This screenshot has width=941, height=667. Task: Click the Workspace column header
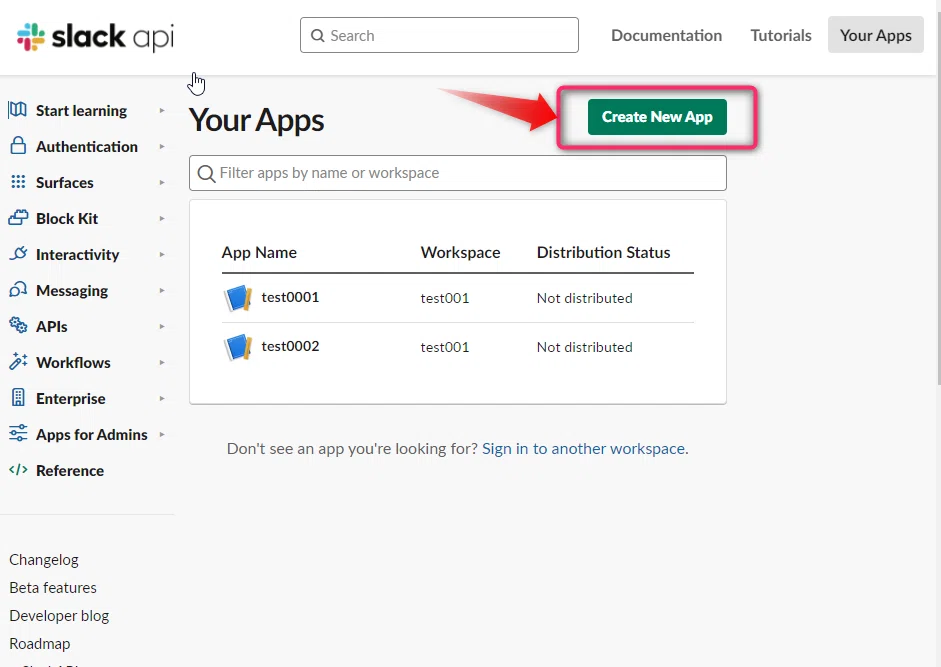460,253
